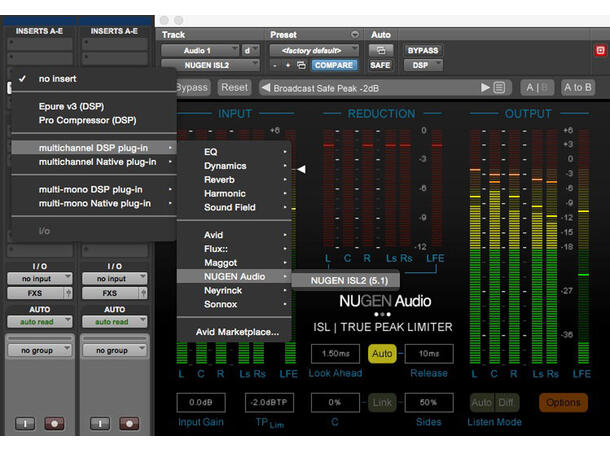Arm second channel red record button
This screenshot has height=450, width=610.
click(129, 423)
